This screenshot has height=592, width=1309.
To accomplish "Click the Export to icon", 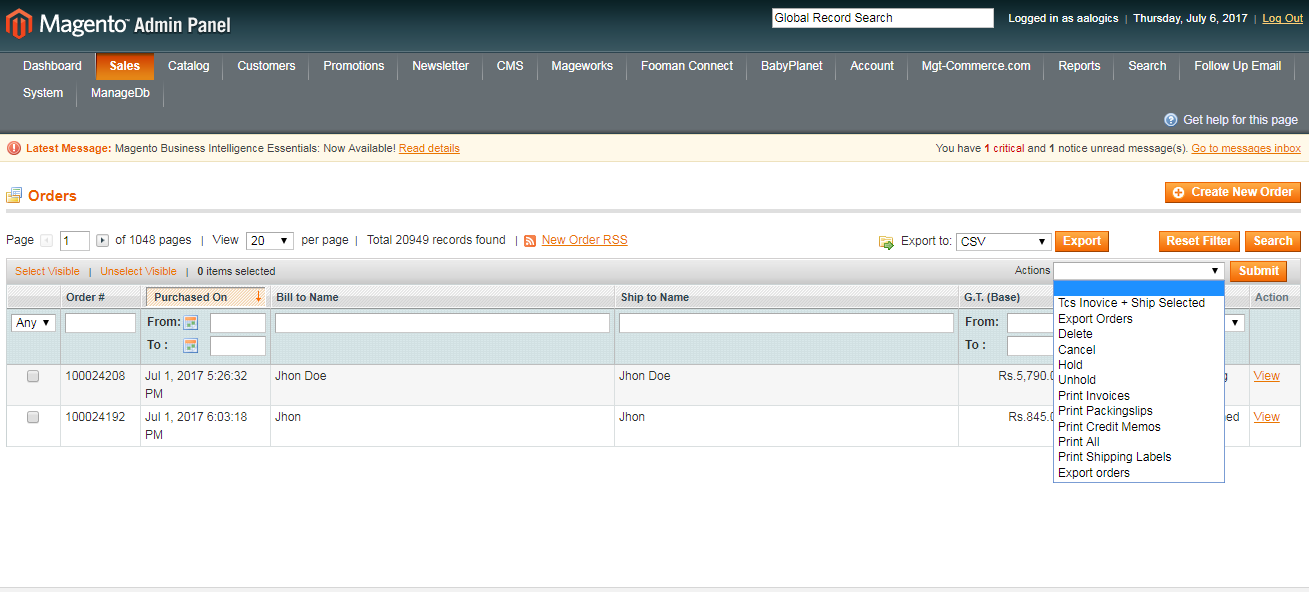I will click(x=886, y=242).
